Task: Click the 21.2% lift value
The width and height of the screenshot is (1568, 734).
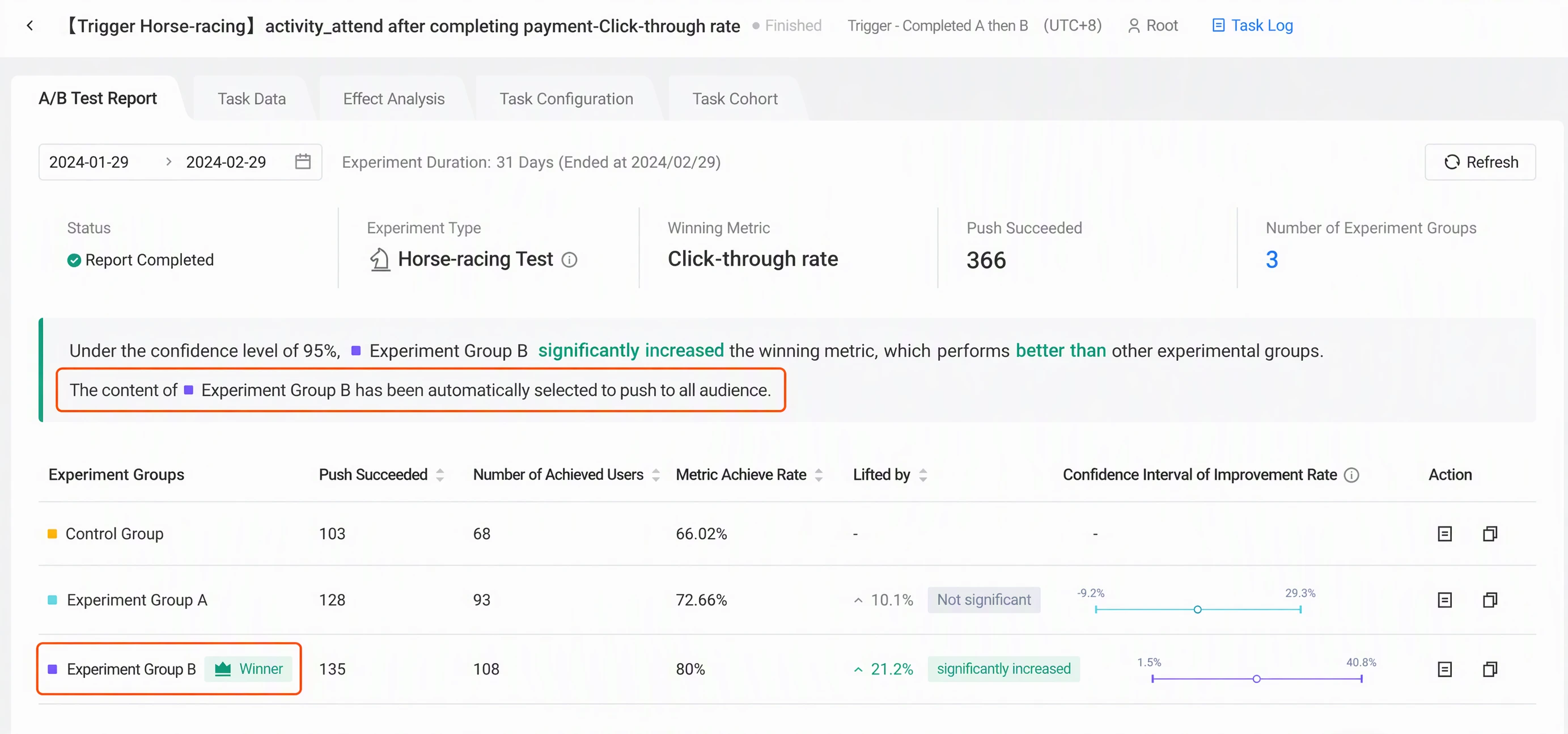Action: [892, 669]
